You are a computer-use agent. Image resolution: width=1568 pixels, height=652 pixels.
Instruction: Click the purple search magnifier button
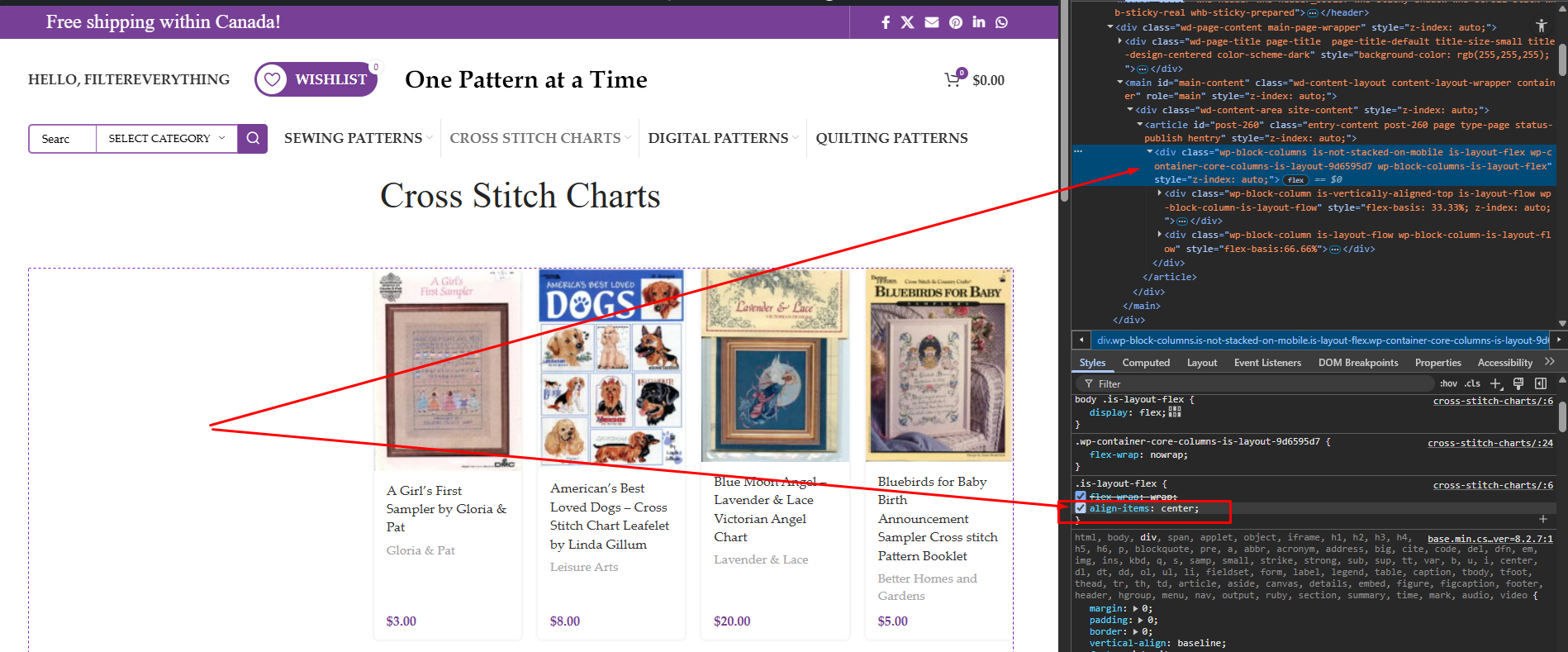point(253,139)
